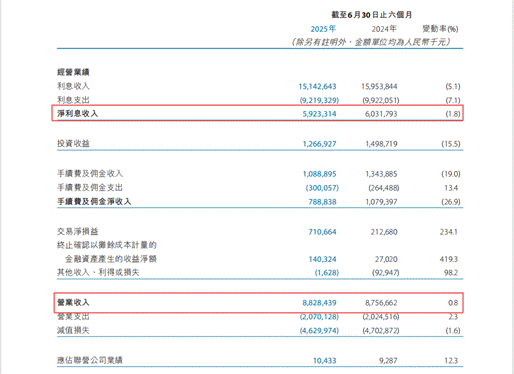Screen dimensions: 514x374
Task: Select the value (2,070,128)
Action: tap(319, 317)
